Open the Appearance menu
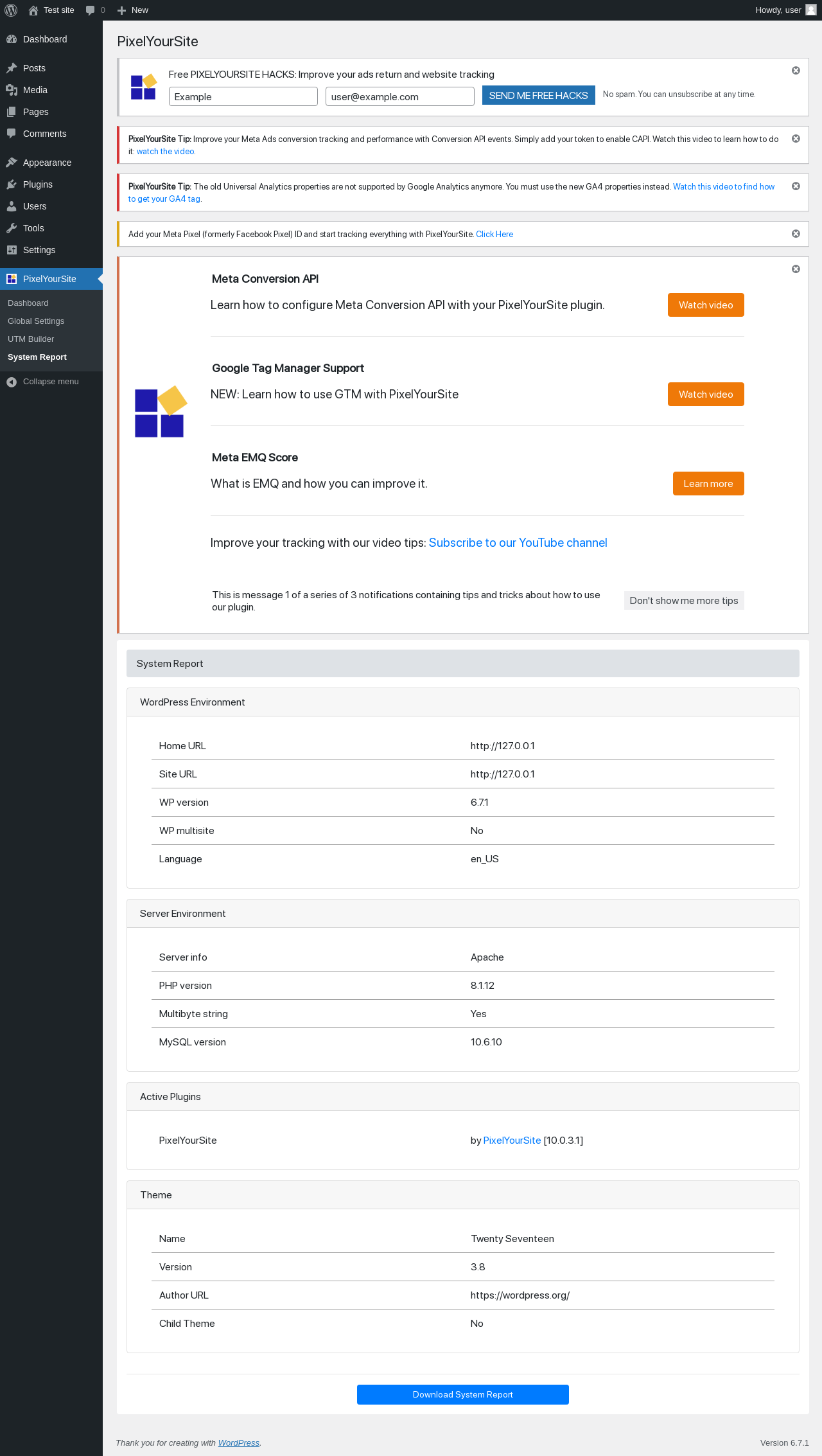 pyautogui.click(x=51, y=163)
